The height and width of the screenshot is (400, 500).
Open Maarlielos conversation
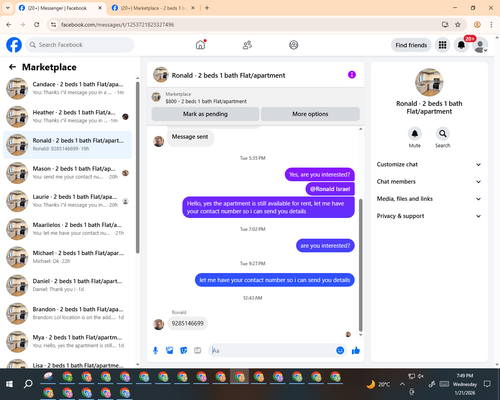68,229
